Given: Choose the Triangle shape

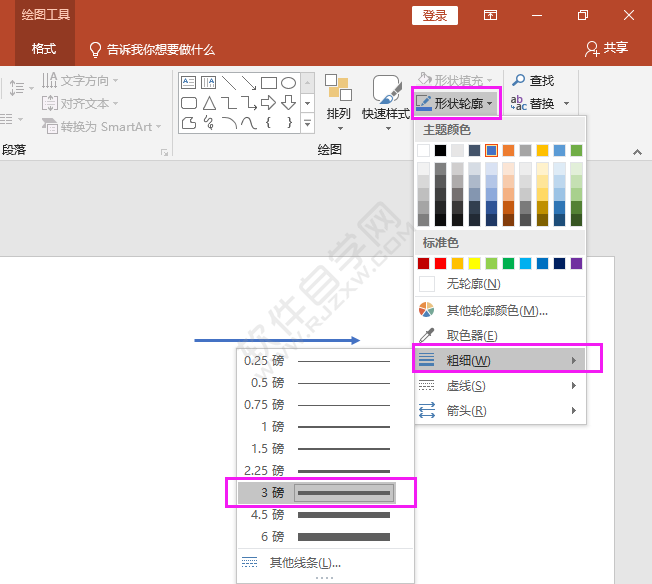Looking at the screenshot, I should click(x=209, y=103).
